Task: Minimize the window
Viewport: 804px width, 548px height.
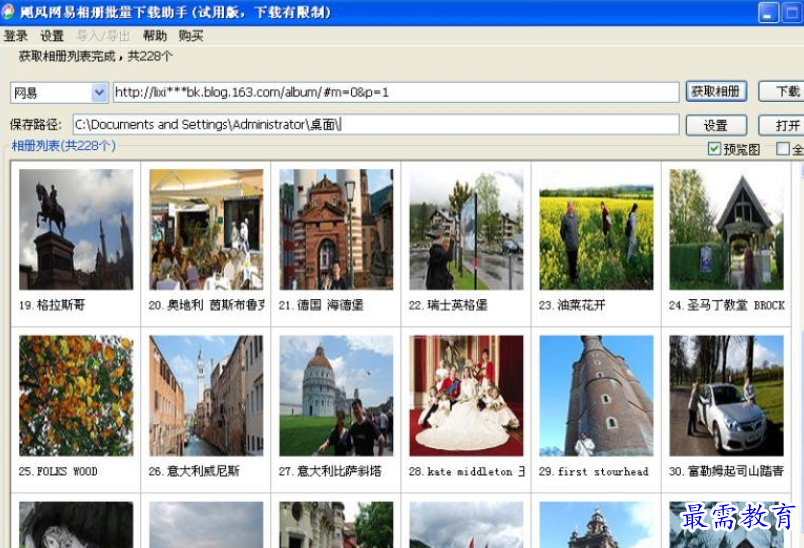Action: click(768, 13)
